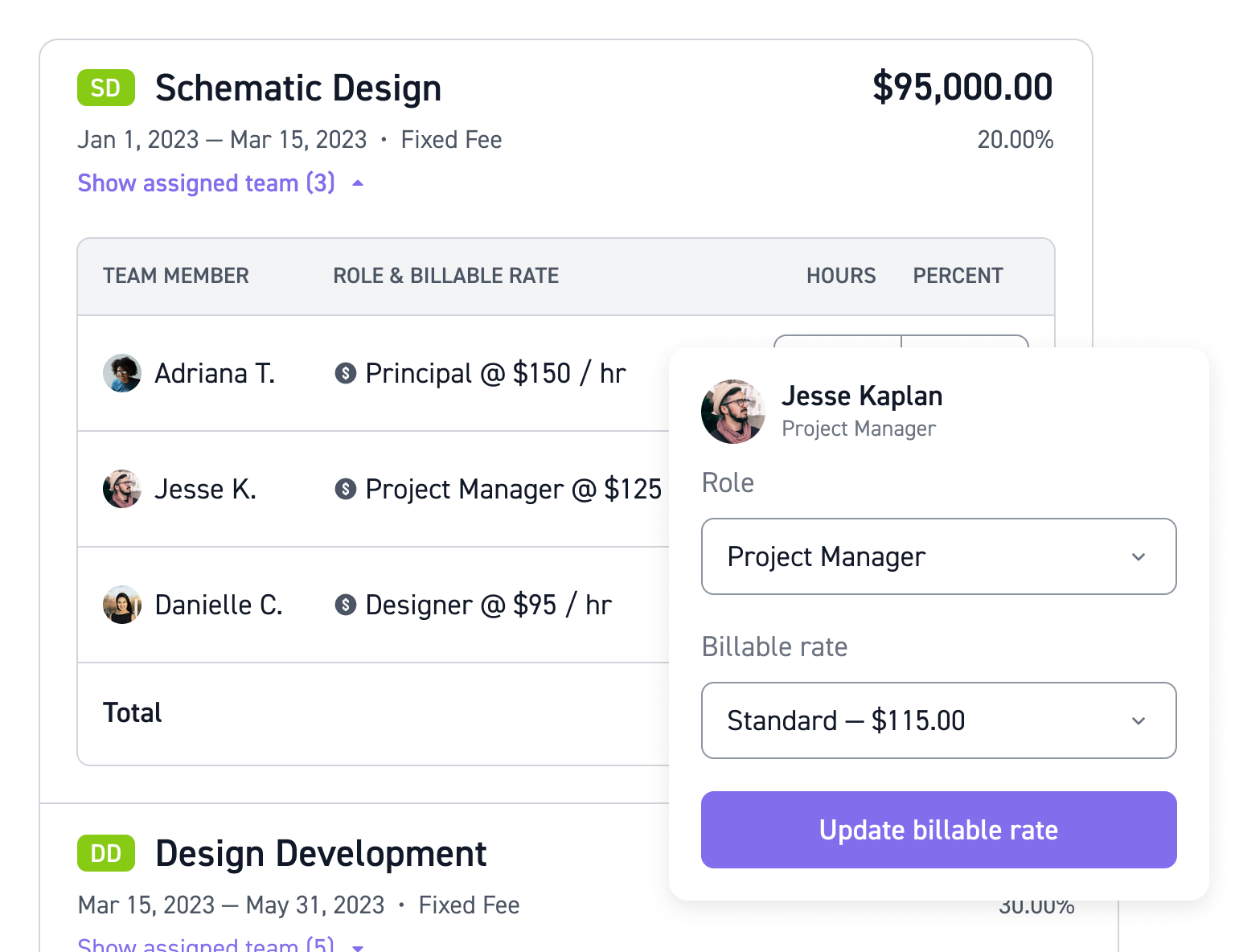Click the green DD phase badge

pos(105,853)
